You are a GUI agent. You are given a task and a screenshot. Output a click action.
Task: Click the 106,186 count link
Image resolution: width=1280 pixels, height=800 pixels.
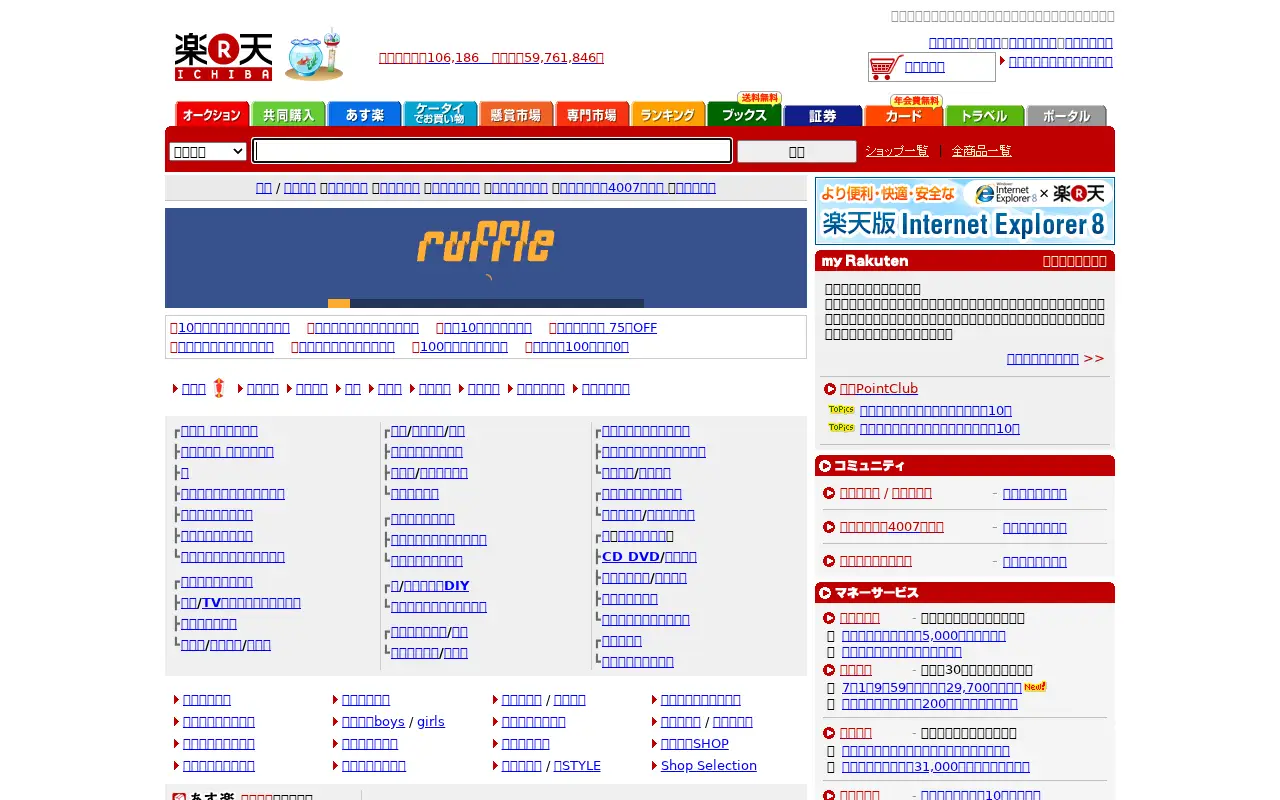(x=453, y=58)
